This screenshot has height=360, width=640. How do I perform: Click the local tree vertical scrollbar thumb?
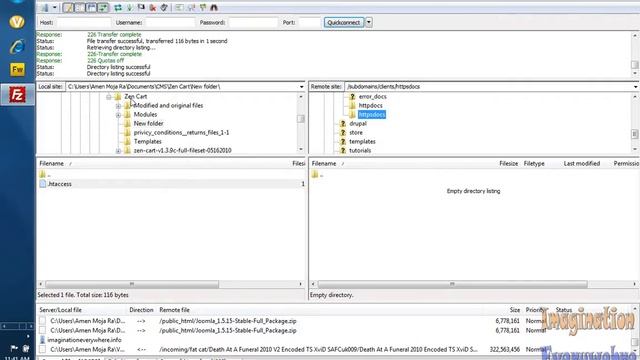coord(301,119)
